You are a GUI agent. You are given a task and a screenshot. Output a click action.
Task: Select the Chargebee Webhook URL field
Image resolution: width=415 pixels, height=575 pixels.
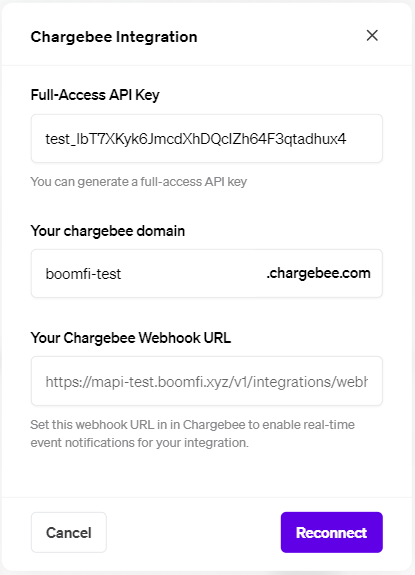207,381
